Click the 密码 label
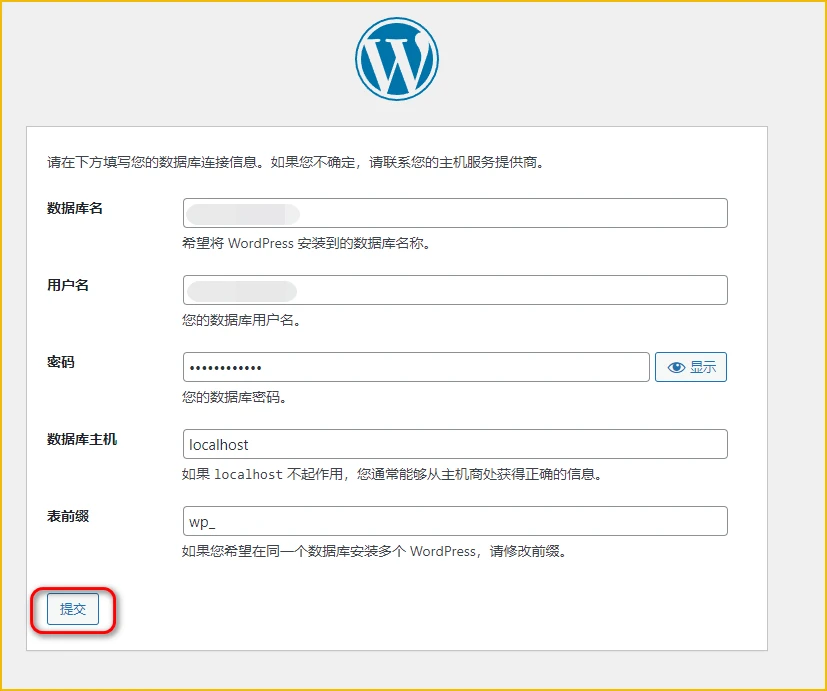Screen dimensions: 827x691 pyautogui.click(x=61, y=362)
